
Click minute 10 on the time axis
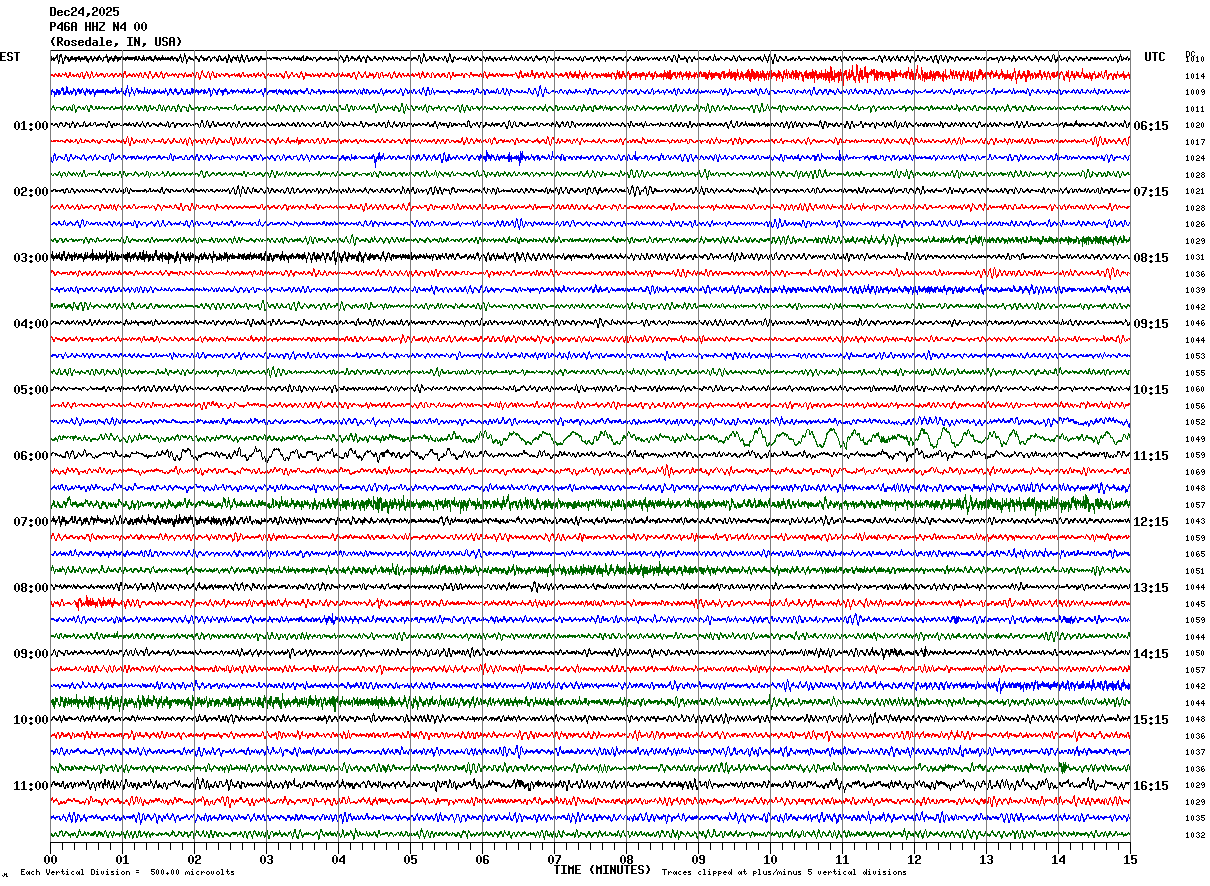tap(770, 859)
